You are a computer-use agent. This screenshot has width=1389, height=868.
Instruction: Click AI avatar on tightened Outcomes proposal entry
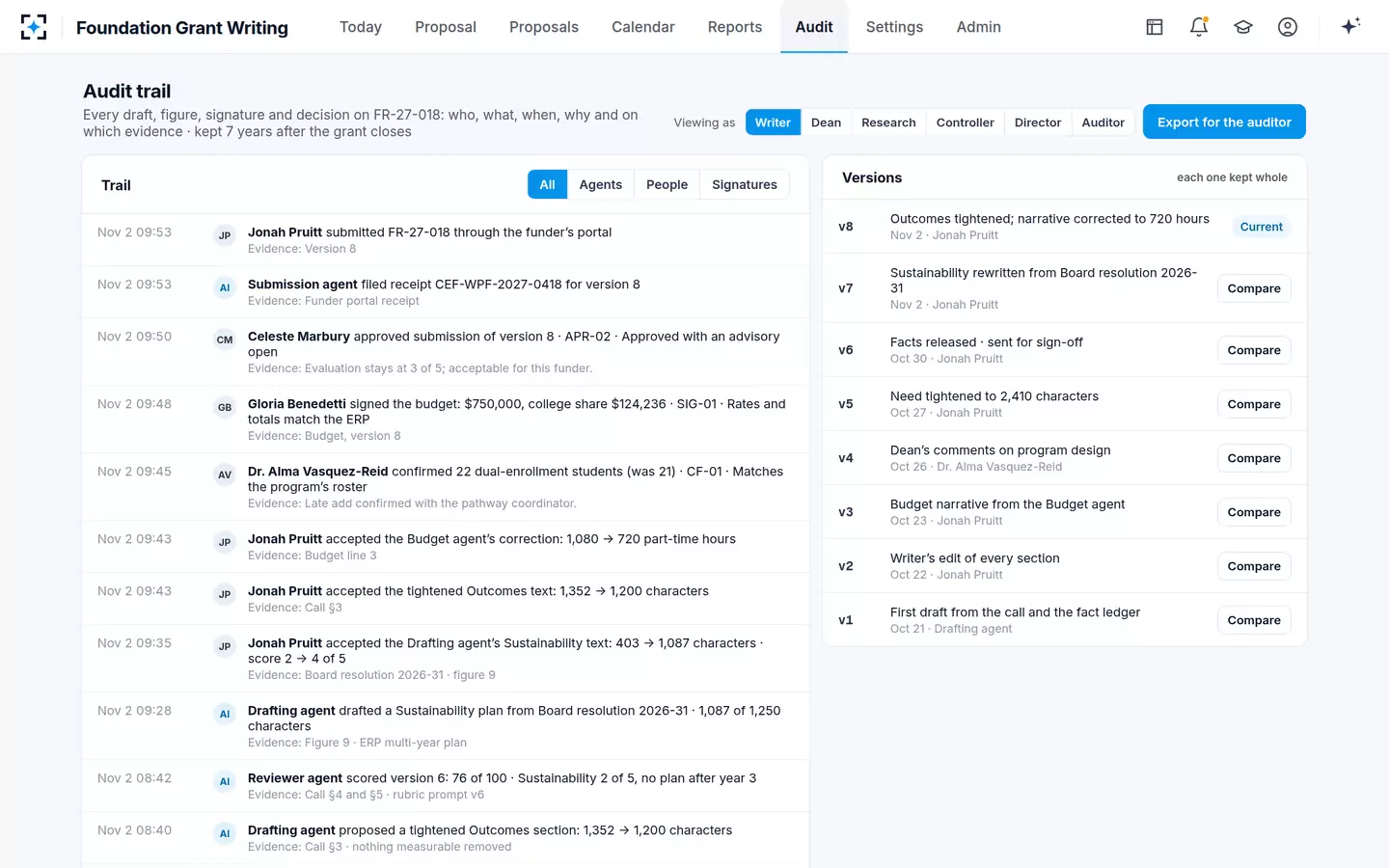225,833
